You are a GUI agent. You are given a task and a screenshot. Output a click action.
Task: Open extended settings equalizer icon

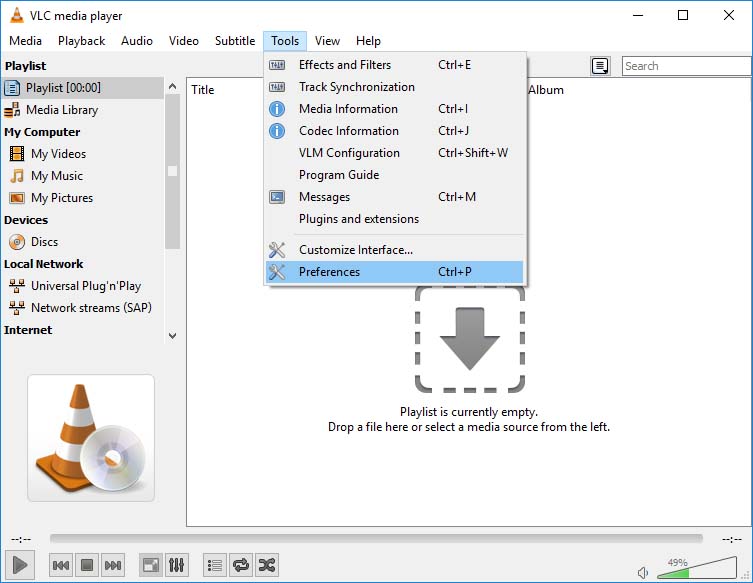coord(176,565)
